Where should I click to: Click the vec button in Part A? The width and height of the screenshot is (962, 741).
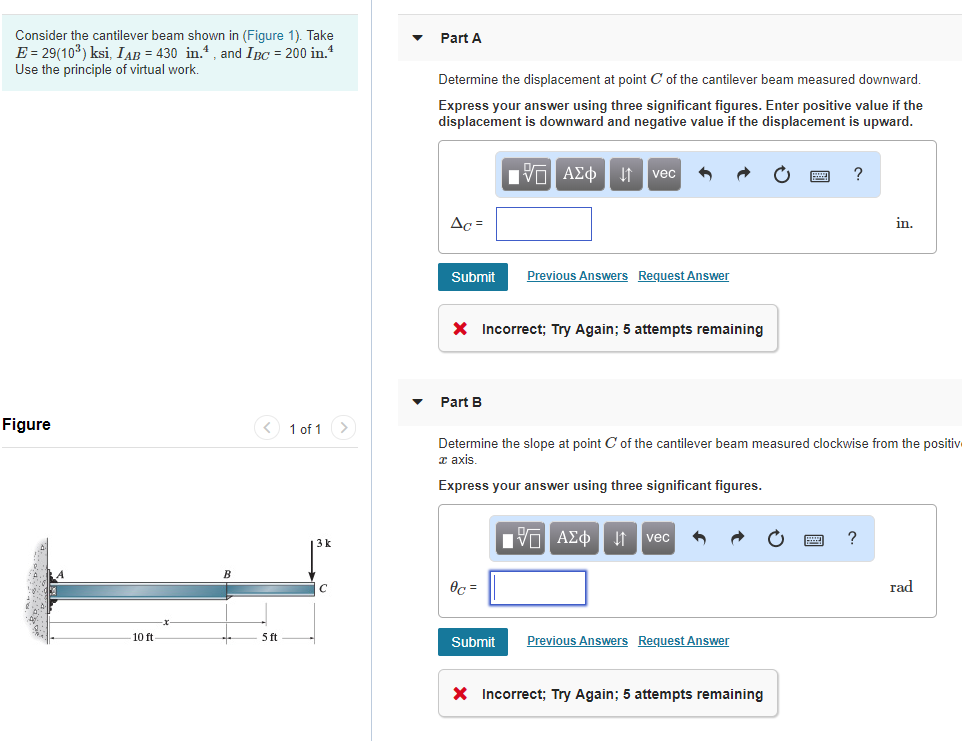point(663,174)
